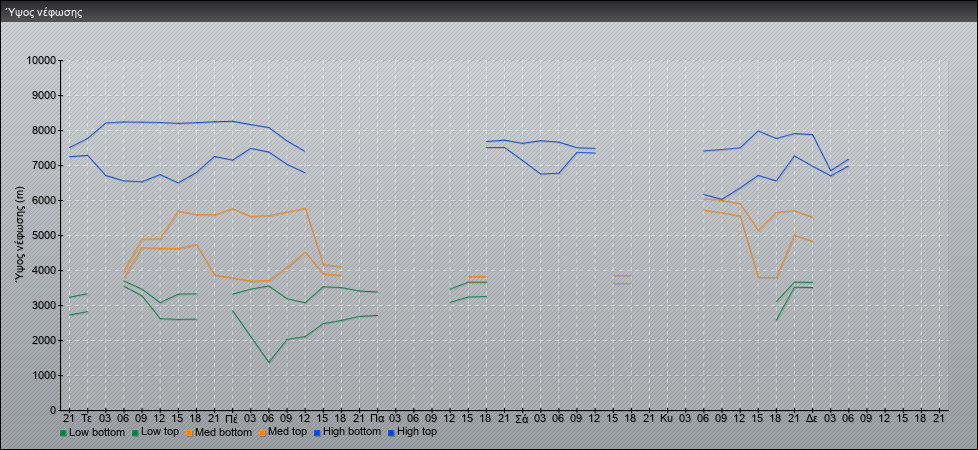Screen dimensions: 978x450
Task: Click the 'Τε' day label on the time axis
Action: (87, 418)
